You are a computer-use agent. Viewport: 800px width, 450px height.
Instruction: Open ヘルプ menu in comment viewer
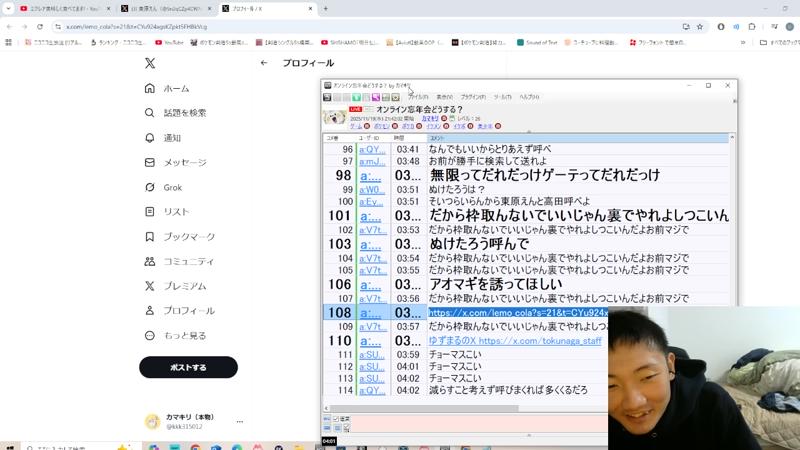click(529, 97)
